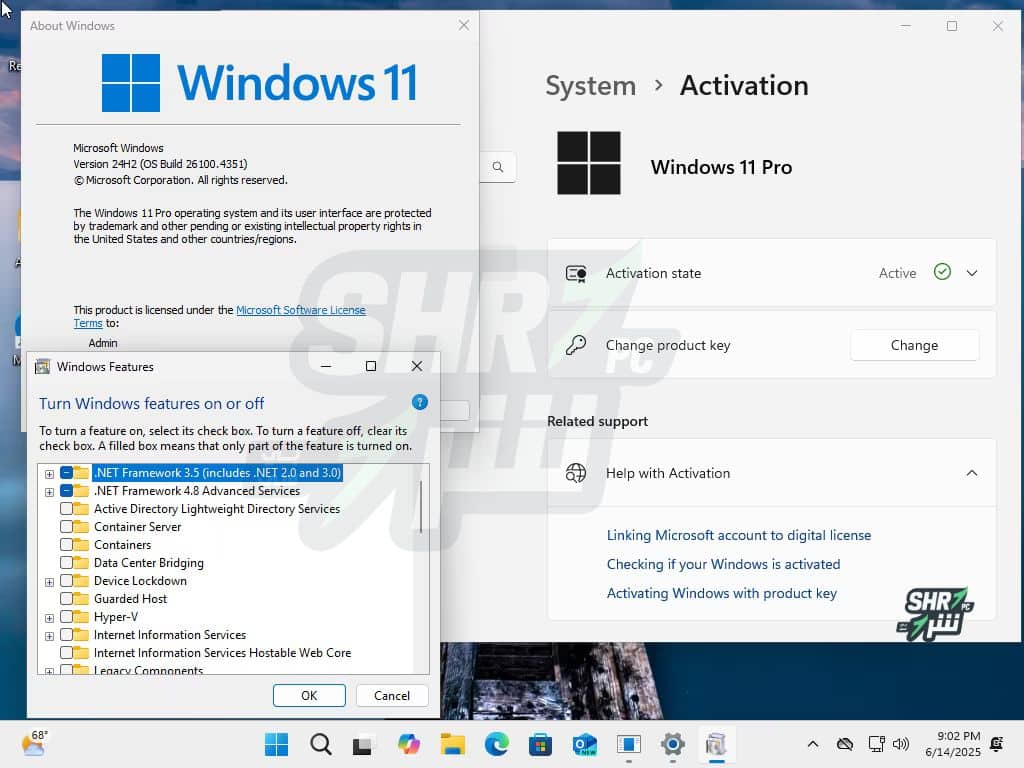Switch to Windows Features taskbar item

click(716, 744)
